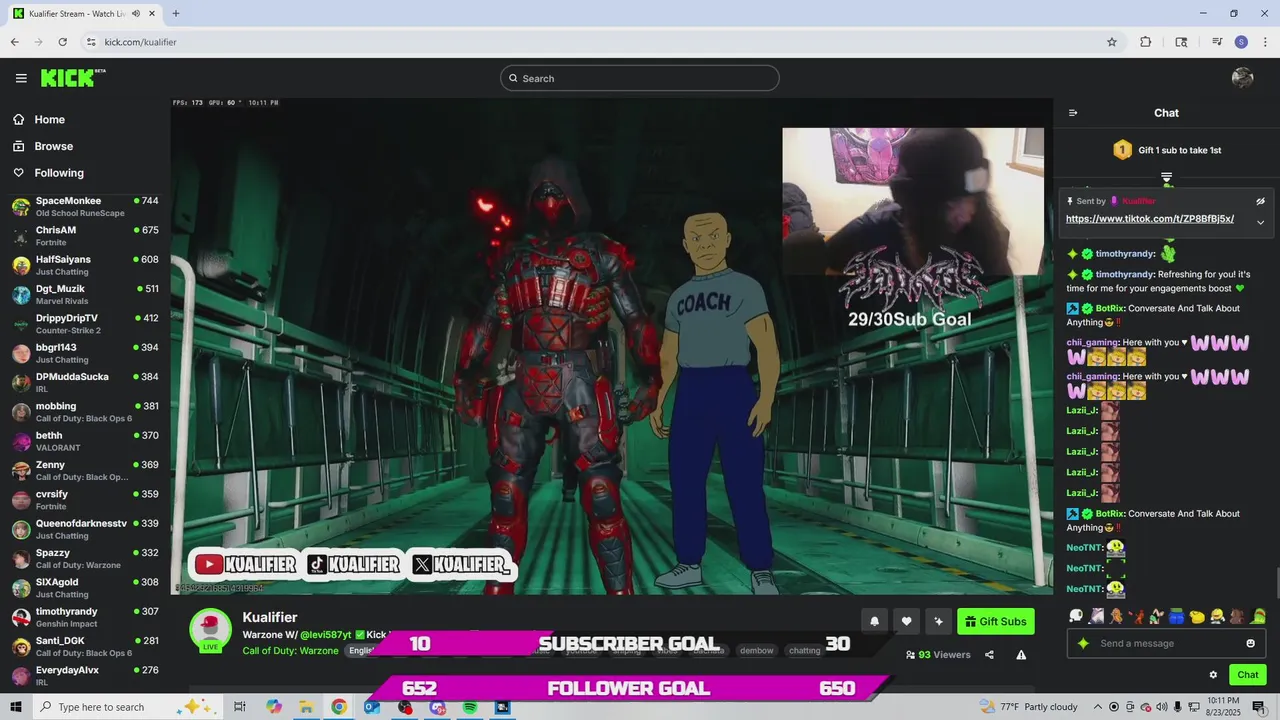Open the pinned TikTok link

[1149, 219]
